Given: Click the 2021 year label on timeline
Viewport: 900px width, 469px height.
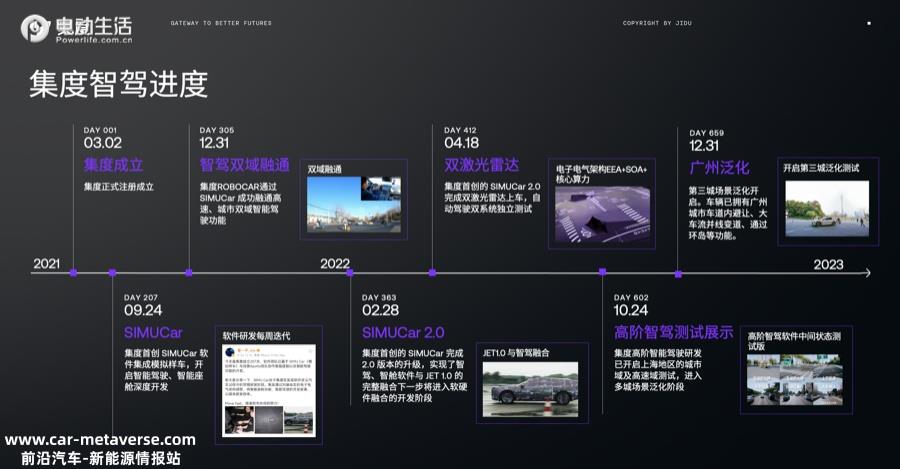Looking at the screenshot, I should pyautogui.click(x=46, y=263).
